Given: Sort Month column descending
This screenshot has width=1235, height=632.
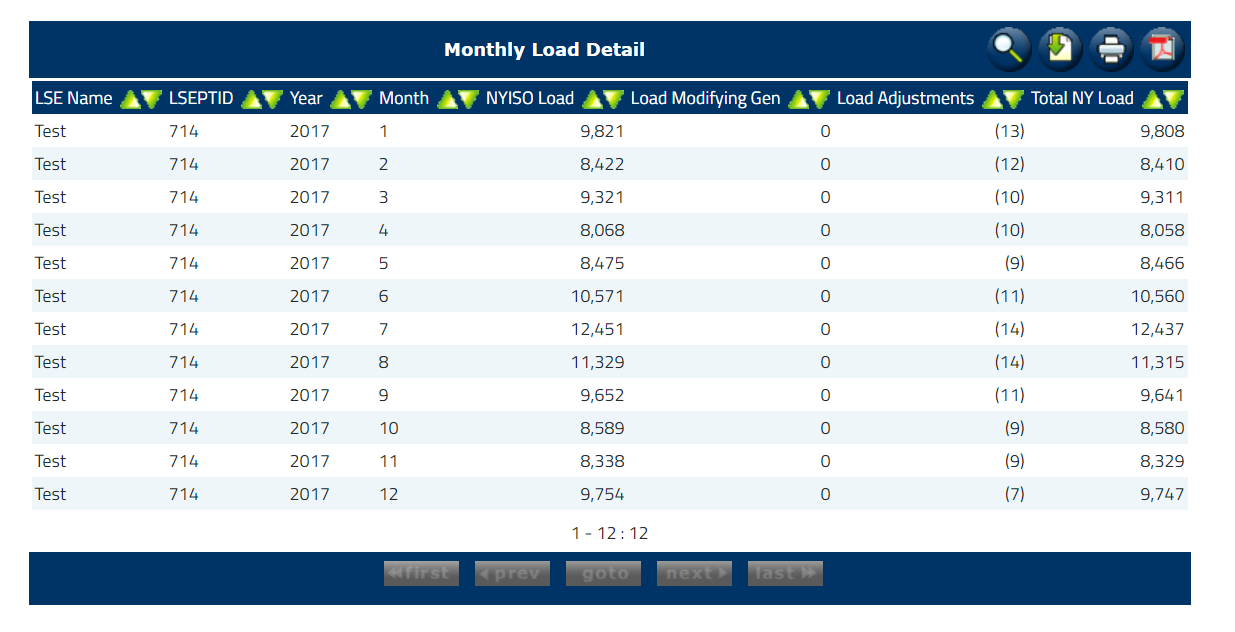Looking at the screenshot, I should (469, 99).
